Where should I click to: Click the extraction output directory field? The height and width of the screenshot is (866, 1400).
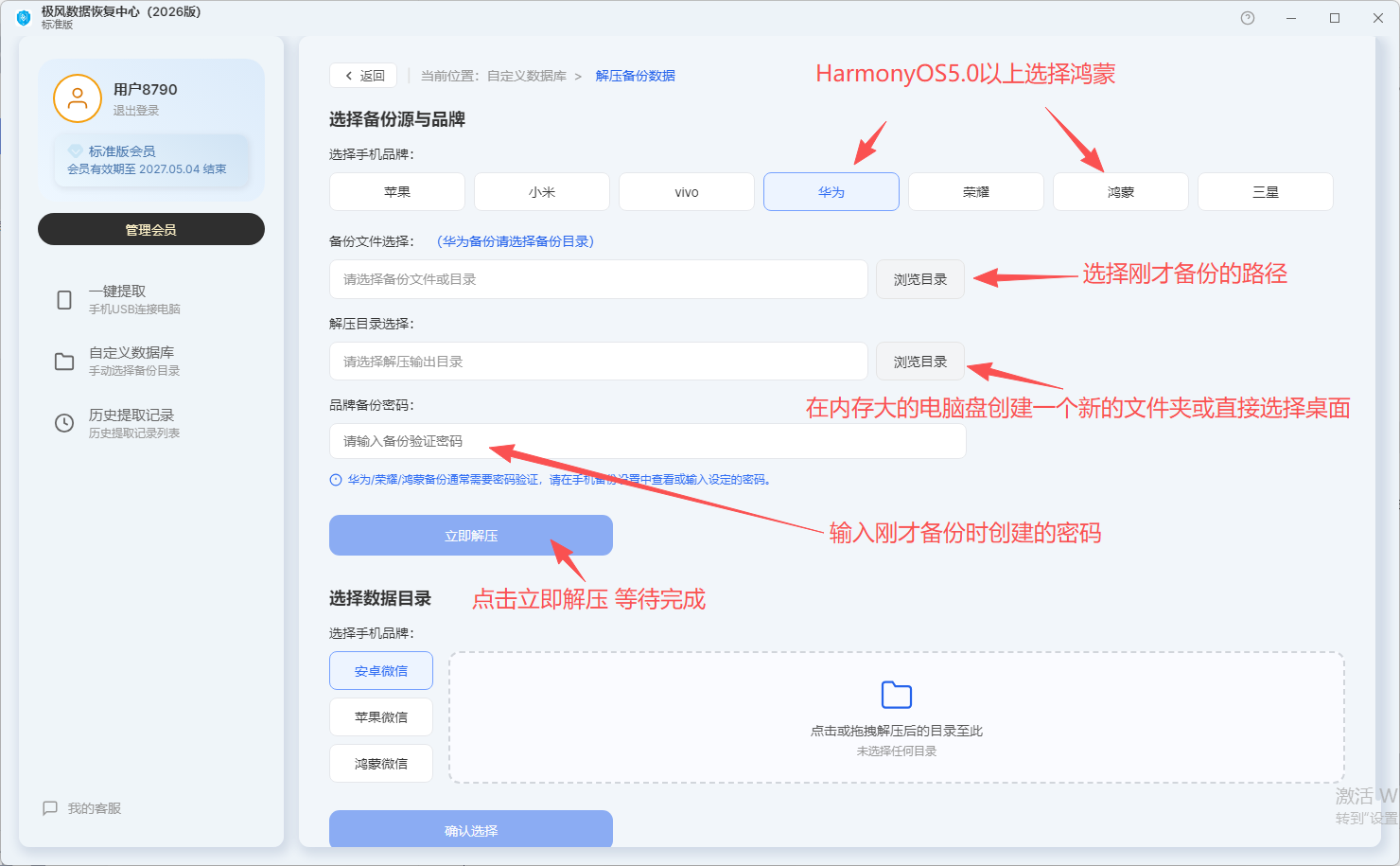[599, 362]
